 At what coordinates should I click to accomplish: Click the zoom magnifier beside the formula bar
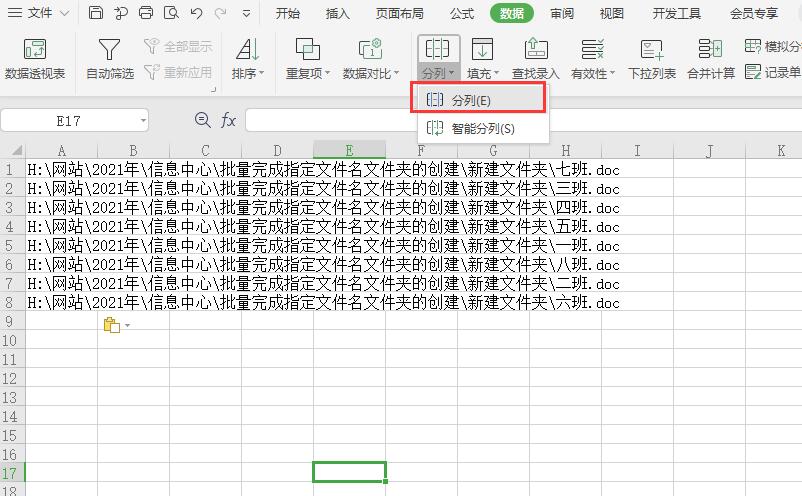click(x=203, y=120)
